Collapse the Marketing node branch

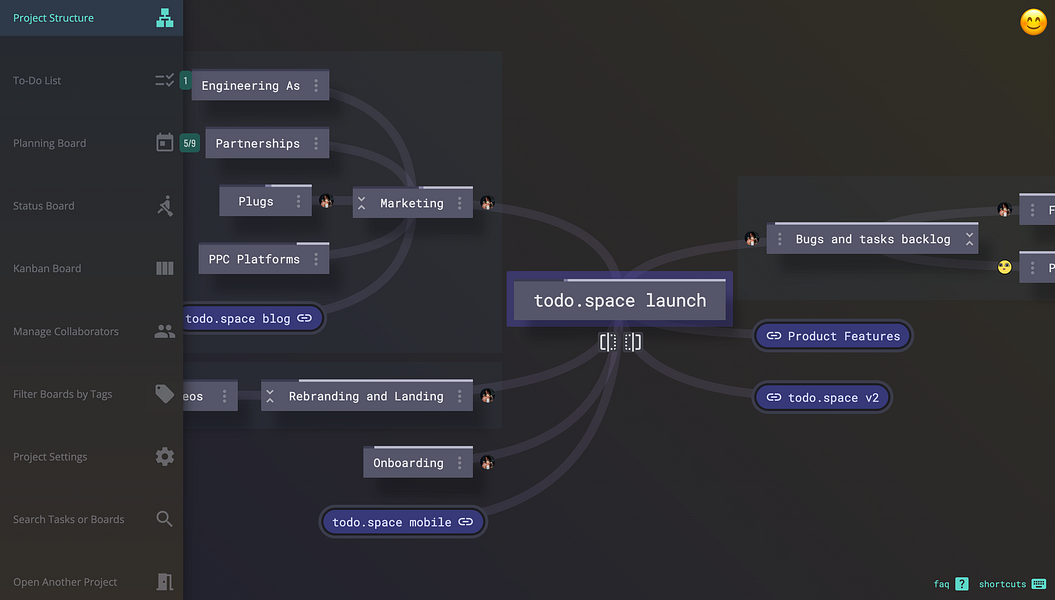tap(362, 203)
